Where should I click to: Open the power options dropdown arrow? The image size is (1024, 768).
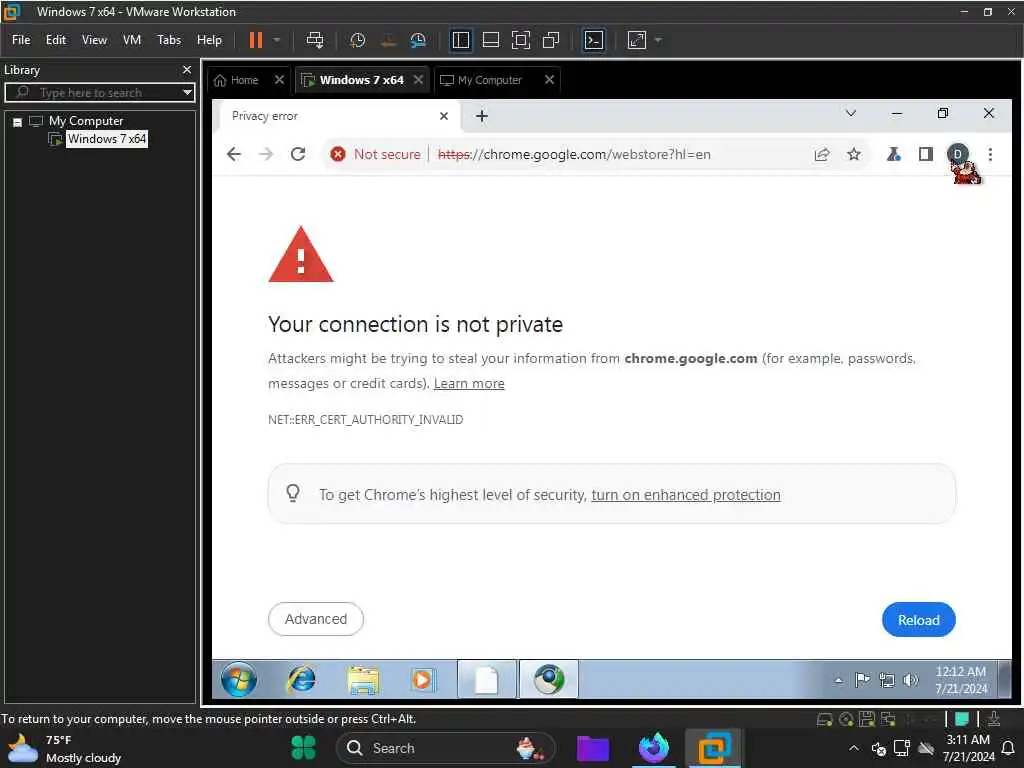click(x=277, y=40)
